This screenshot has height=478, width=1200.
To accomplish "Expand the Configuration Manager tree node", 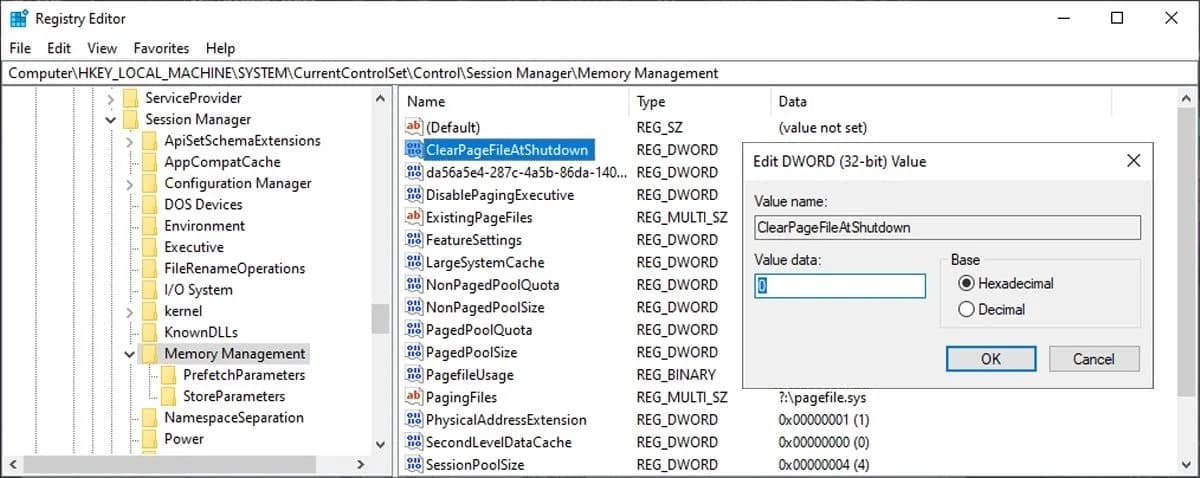I will click(x=129, y=184).
